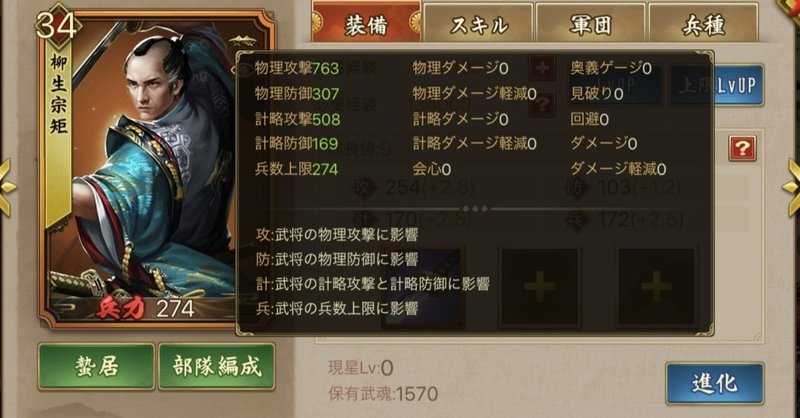Click the red plus icon beside experience
Viewport: 800px width, 418px height.
(x=541, y=68)
